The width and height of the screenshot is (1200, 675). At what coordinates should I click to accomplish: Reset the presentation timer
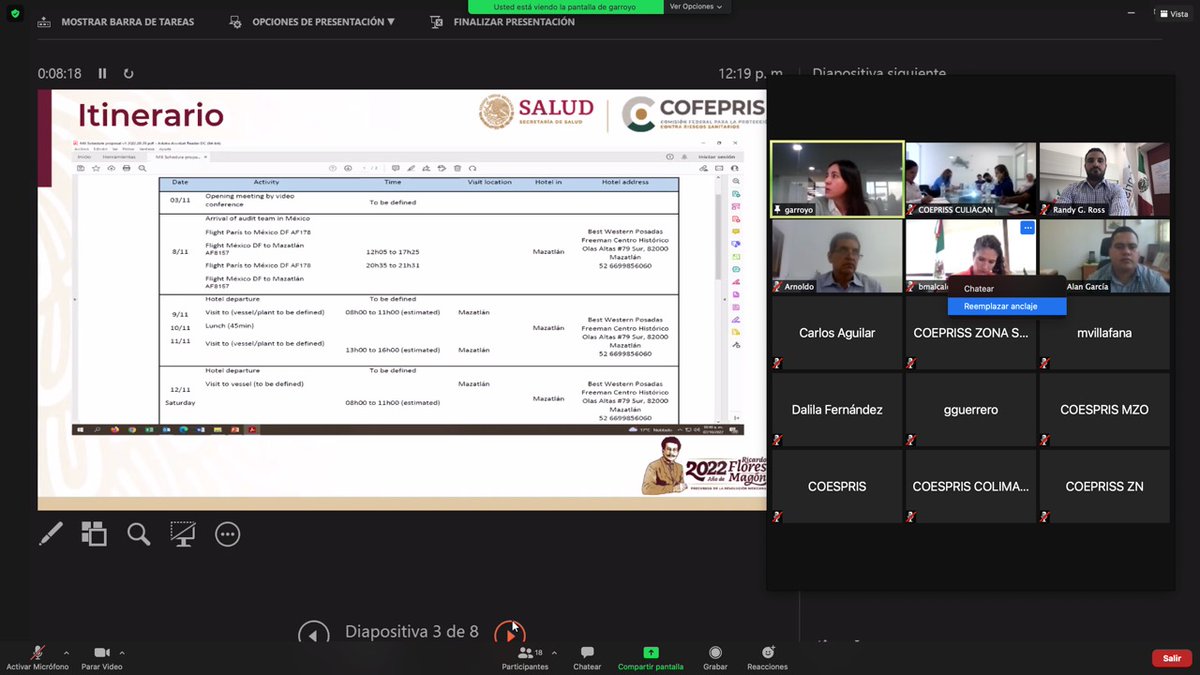(128, 73)
